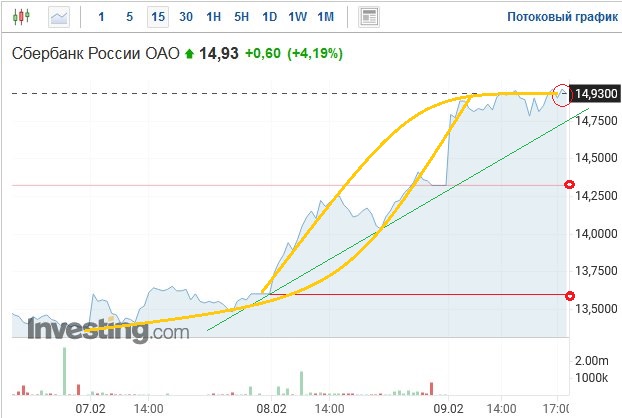Click the 1000k volume axis label
The image size is (622, 418).
[x=591, y=377]
